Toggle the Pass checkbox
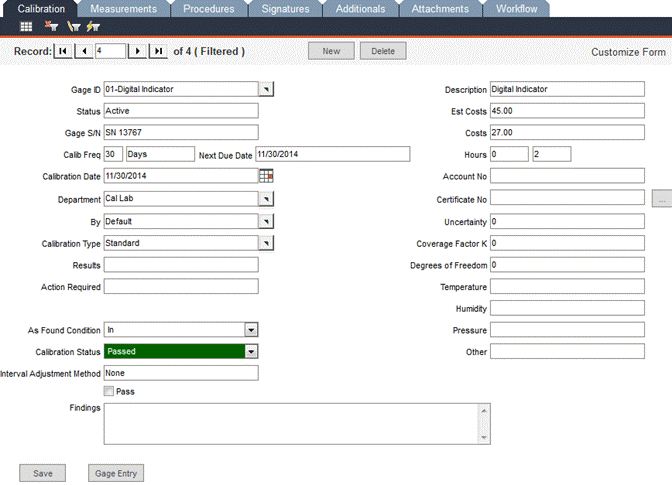The width and height of the screenshot is (672, 485). (x=109, y=392)
